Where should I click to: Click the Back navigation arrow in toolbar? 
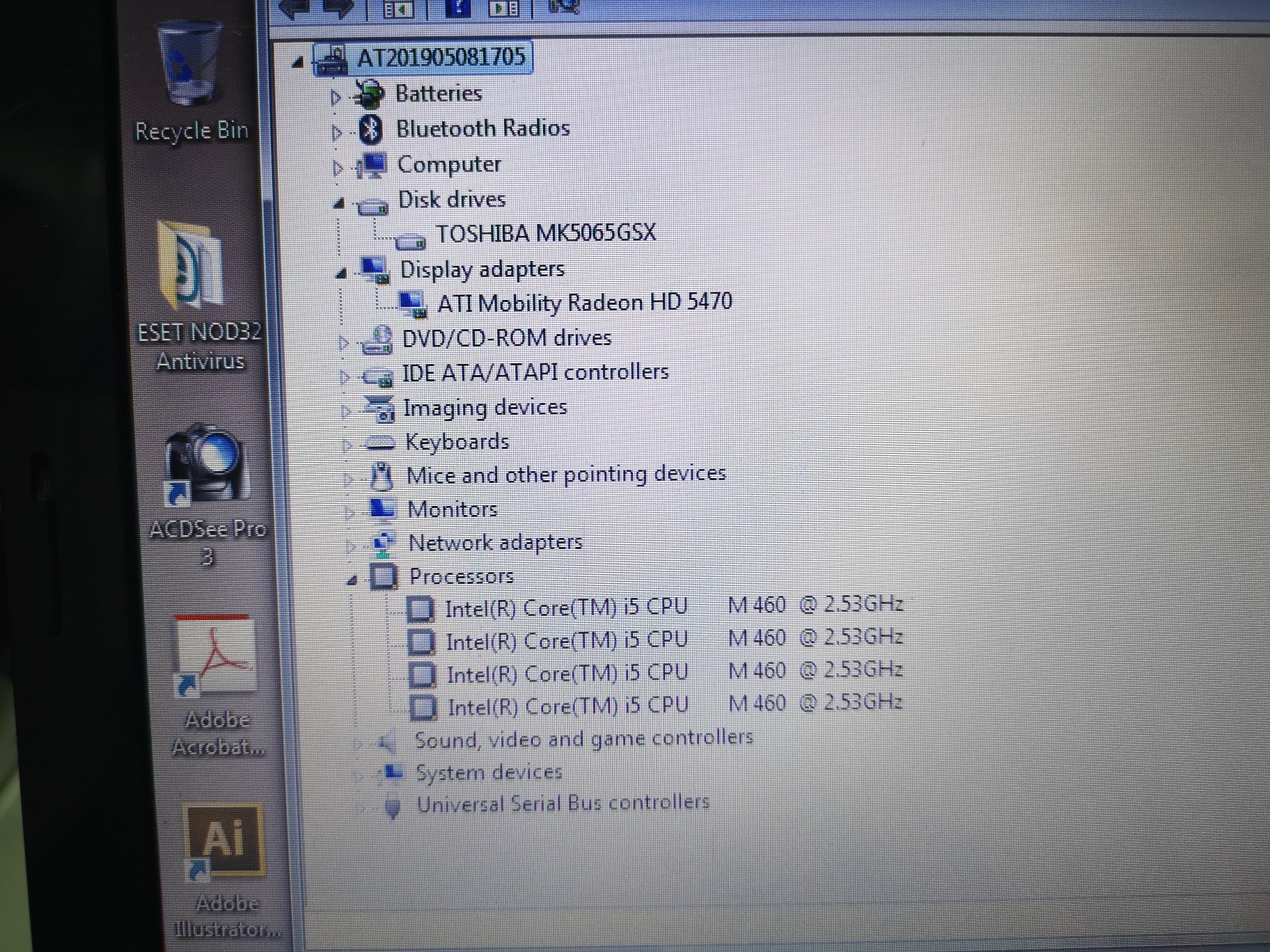click(x=295, y=8)
